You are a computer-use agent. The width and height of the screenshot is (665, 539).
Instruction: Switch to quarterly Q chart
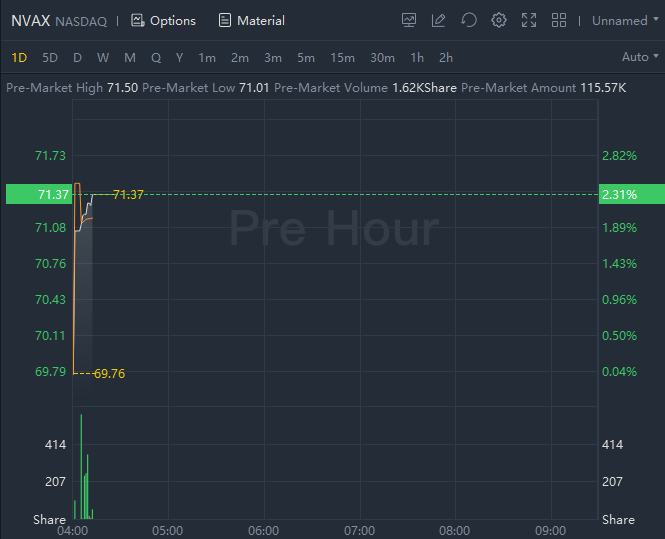156,58
